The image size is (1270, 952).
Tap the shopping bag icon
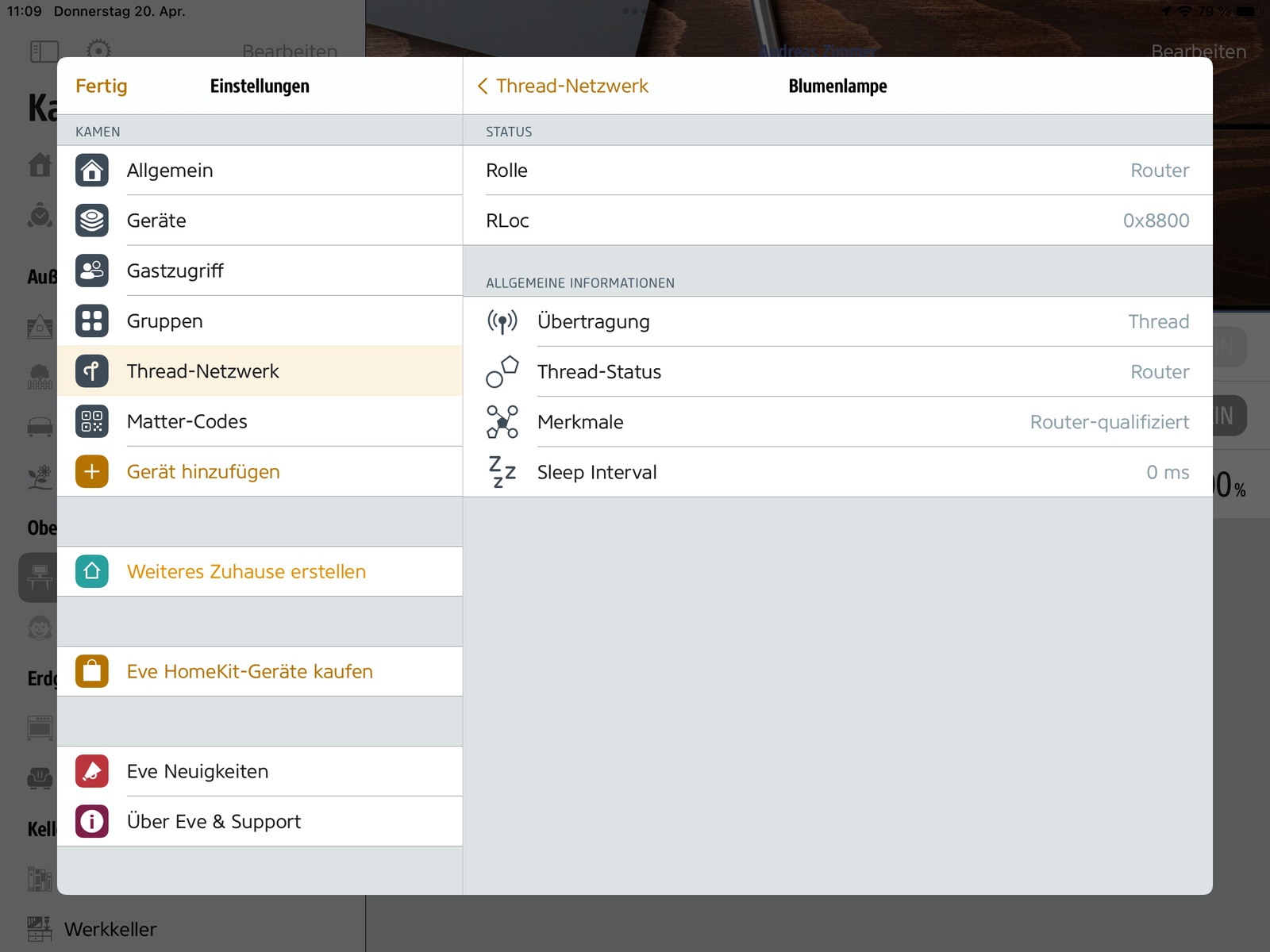92,671
